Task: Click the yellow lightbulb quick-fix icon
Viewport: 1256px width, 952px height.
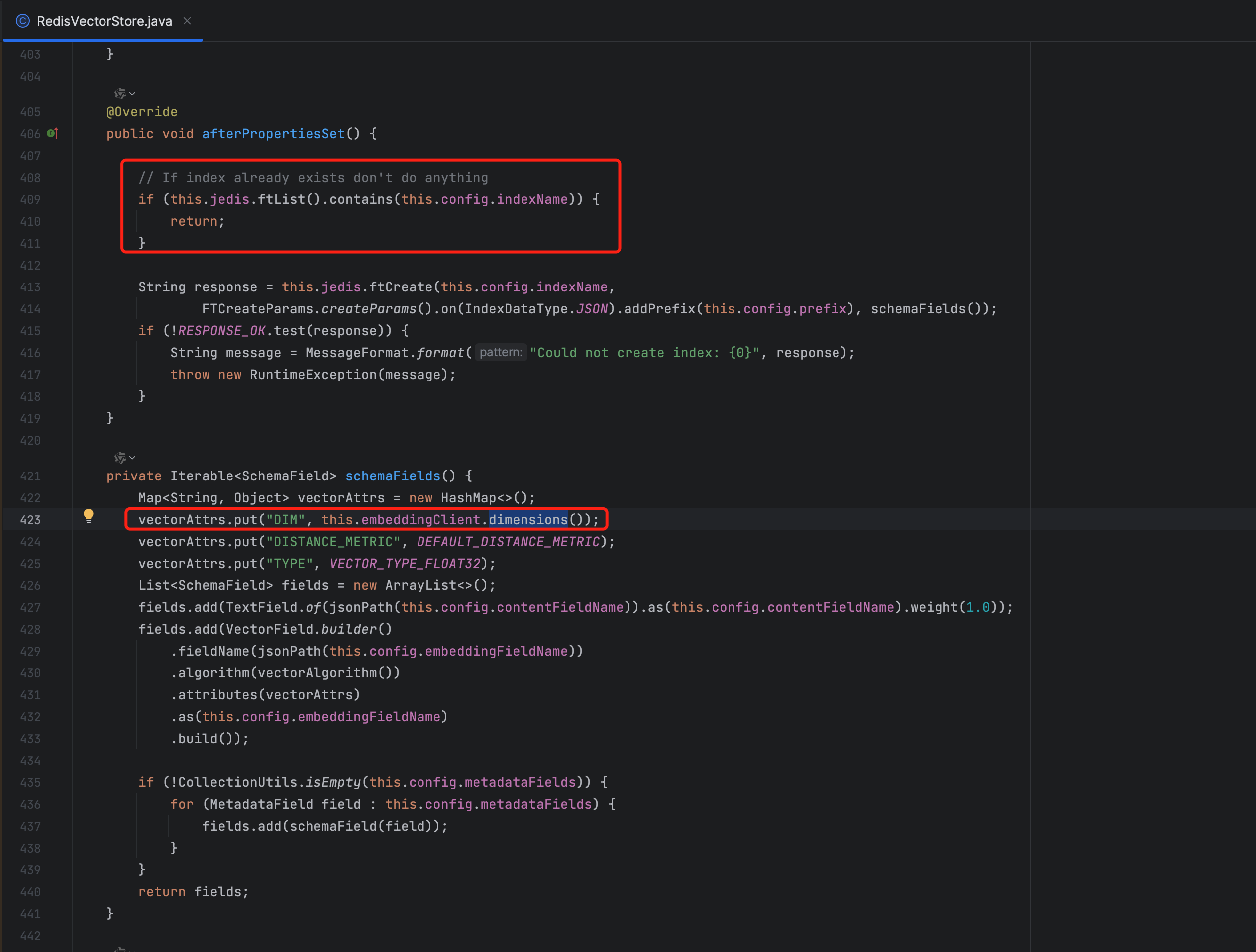Action: [x=89, y=516]
